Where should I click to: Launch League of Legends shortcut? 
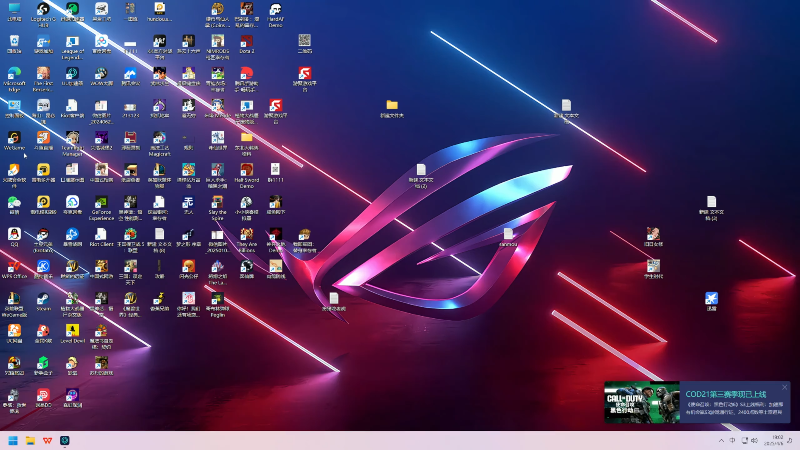pyautogui.click(x=72, y=47)
